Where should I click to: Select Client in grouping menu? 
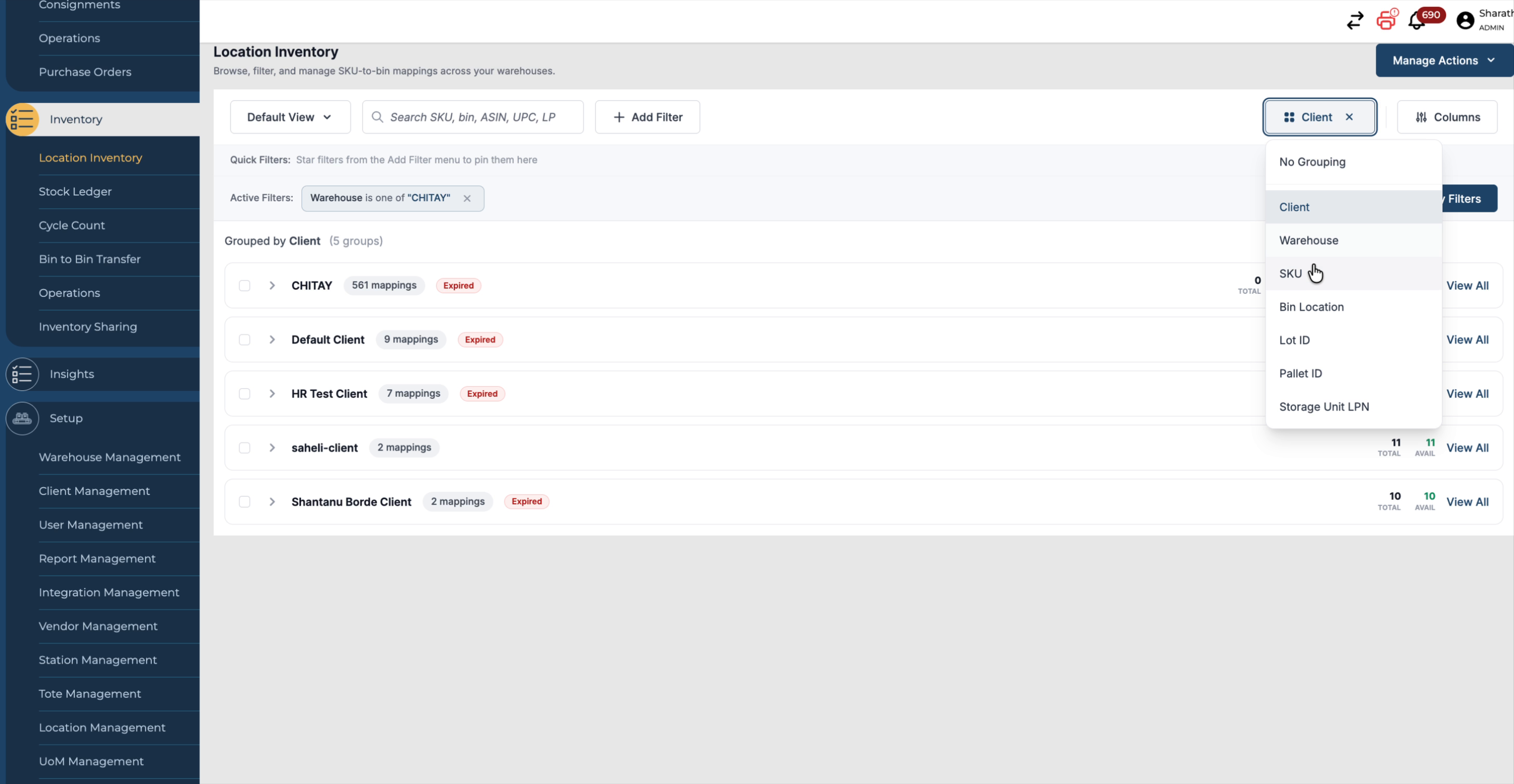[1353, 207]
